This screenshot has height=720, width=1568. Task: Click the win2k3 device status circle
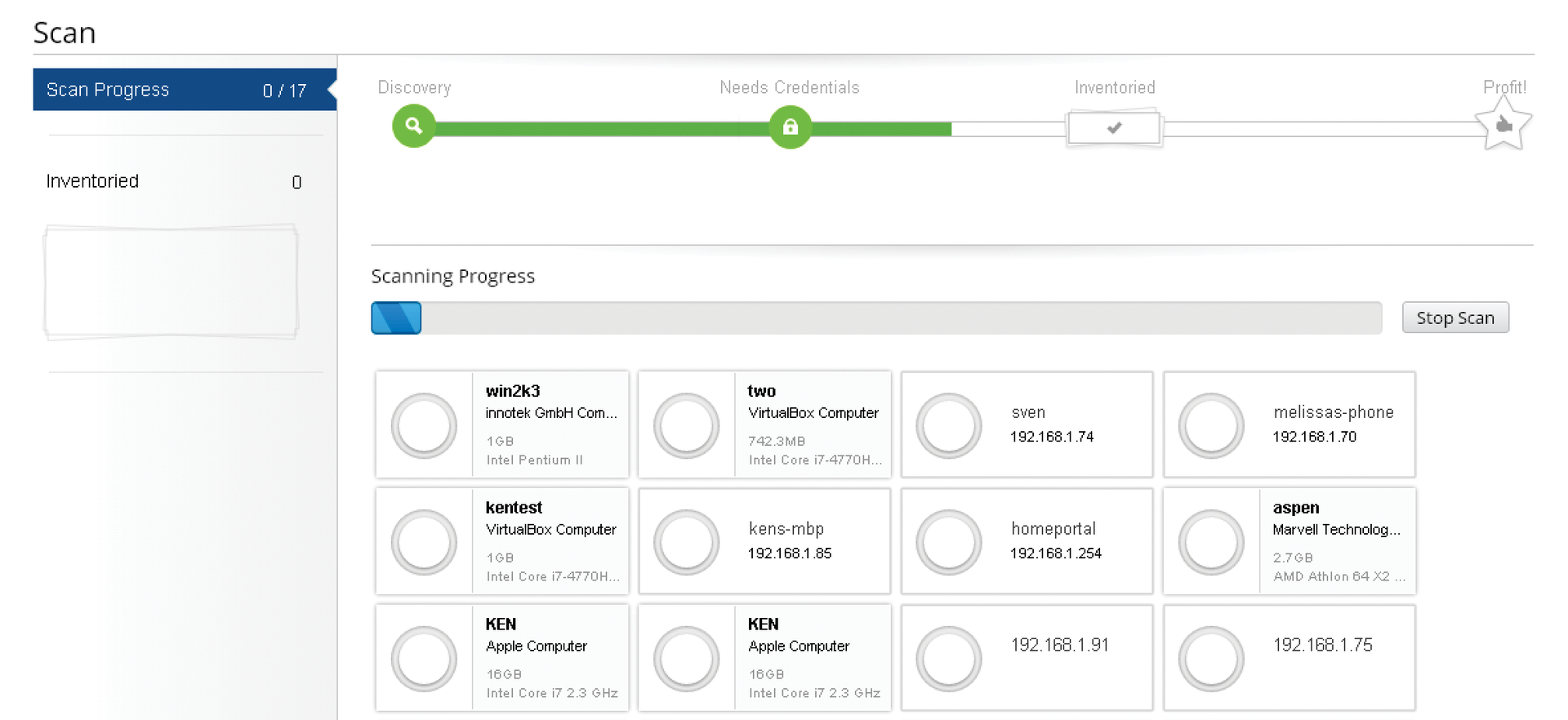point(424,425)
